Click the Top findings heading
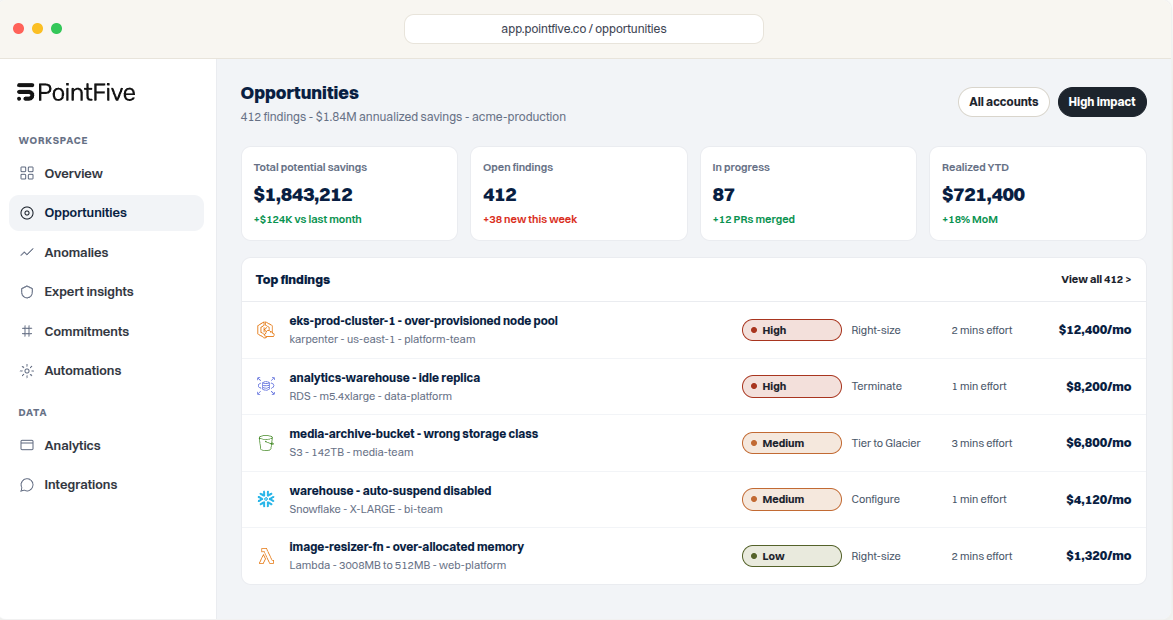The image size is (1173, 620). (x=293, y=280)
